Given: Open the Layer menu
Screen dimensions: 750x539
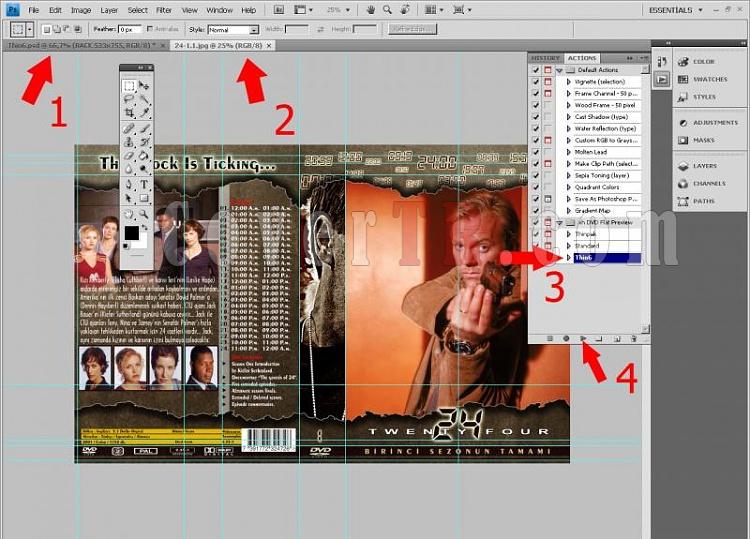Looking at the screenshot, I should click(109, 10).
